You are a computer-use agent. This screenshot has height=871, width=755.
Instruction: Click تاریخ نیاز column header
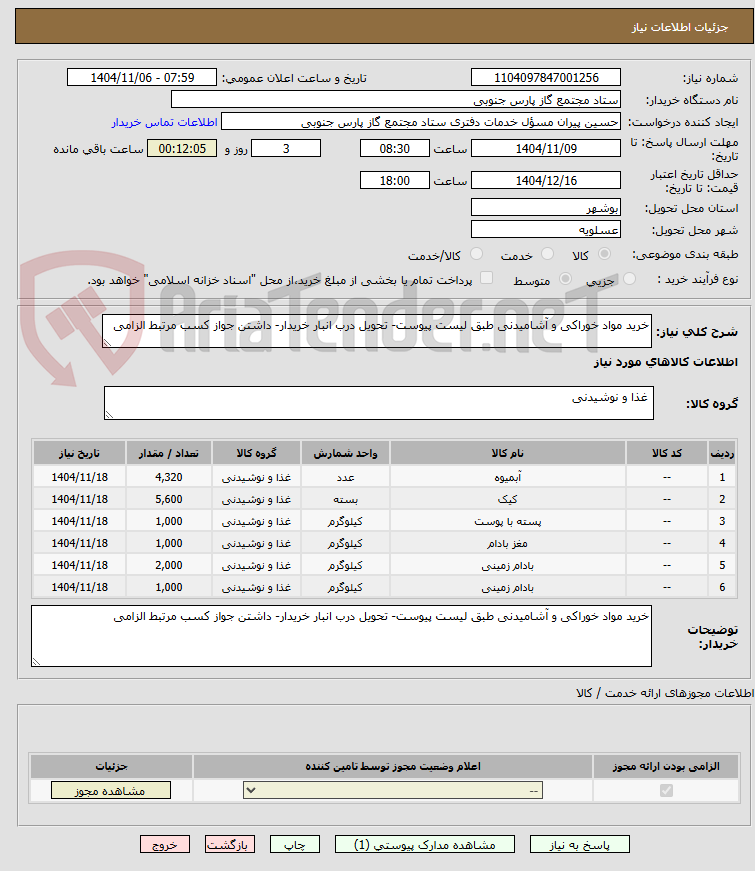79,453
